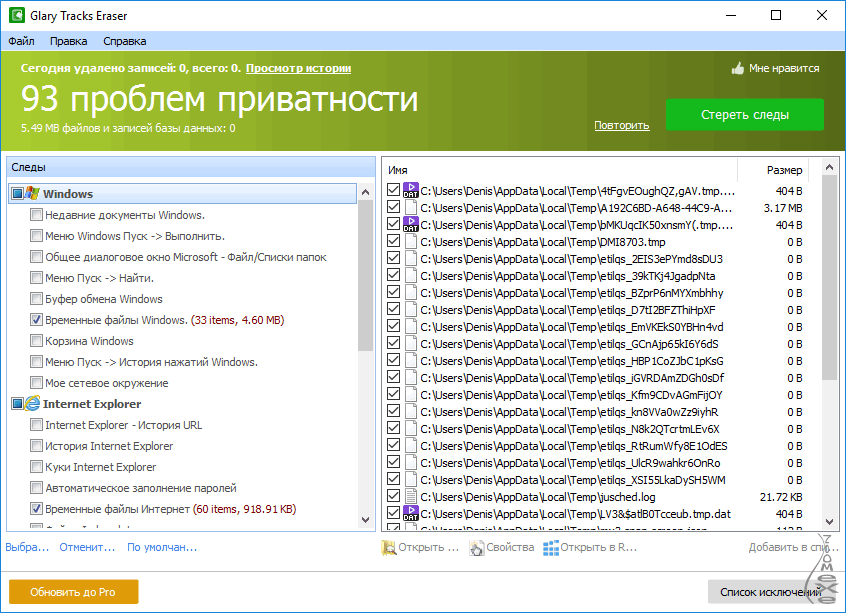Click the file icon of DMI8703.tmp
Image resolution: width=846 pixels, height=613 pixels.
click(411, 241)
